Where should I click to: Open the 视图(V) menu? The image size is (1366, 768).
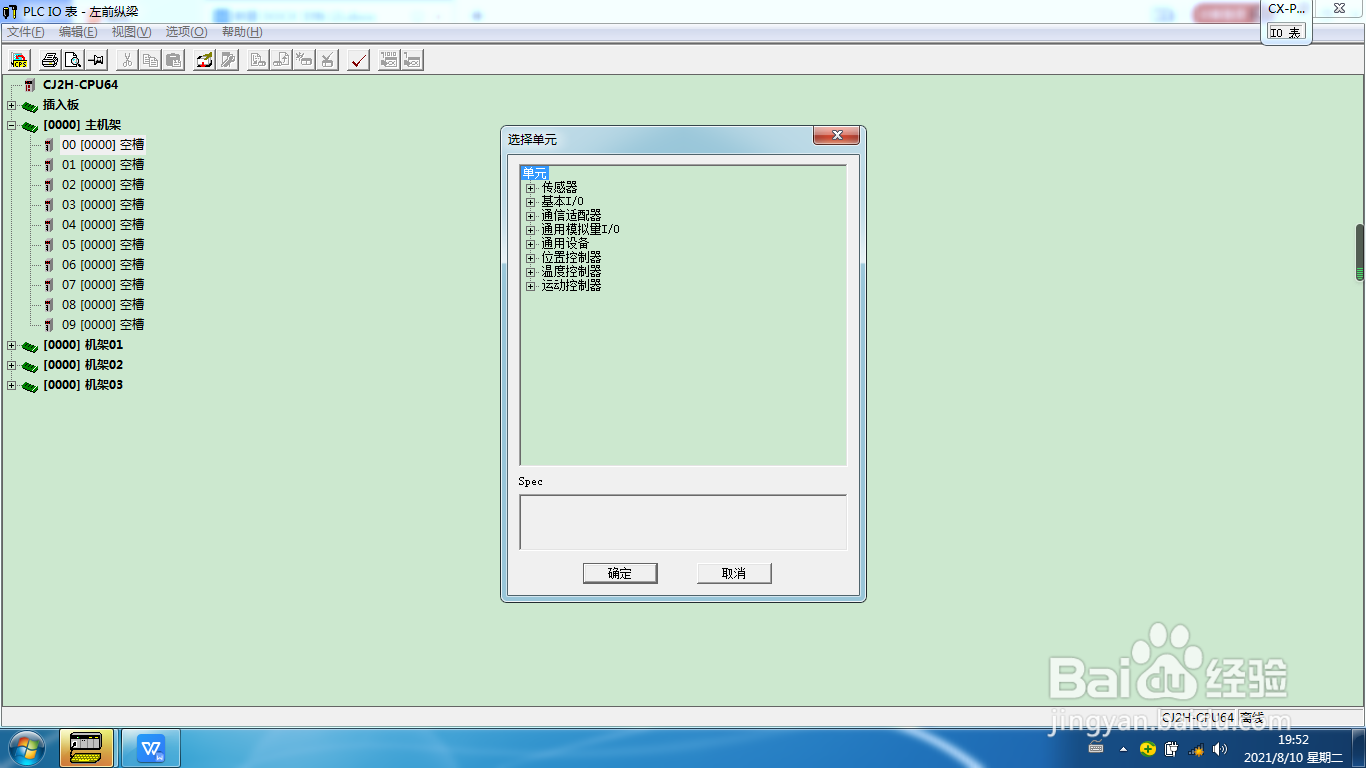point(131,32)
